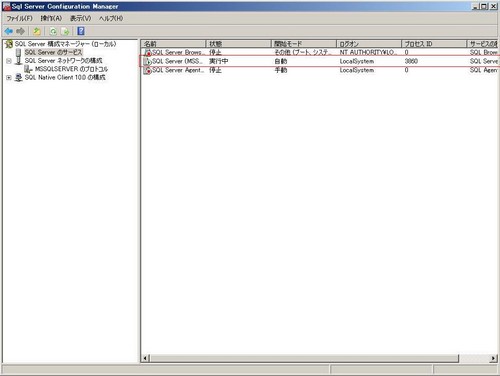
Task: Click the SQL Native Client 10.0 node icon
Action: [19, 77]
